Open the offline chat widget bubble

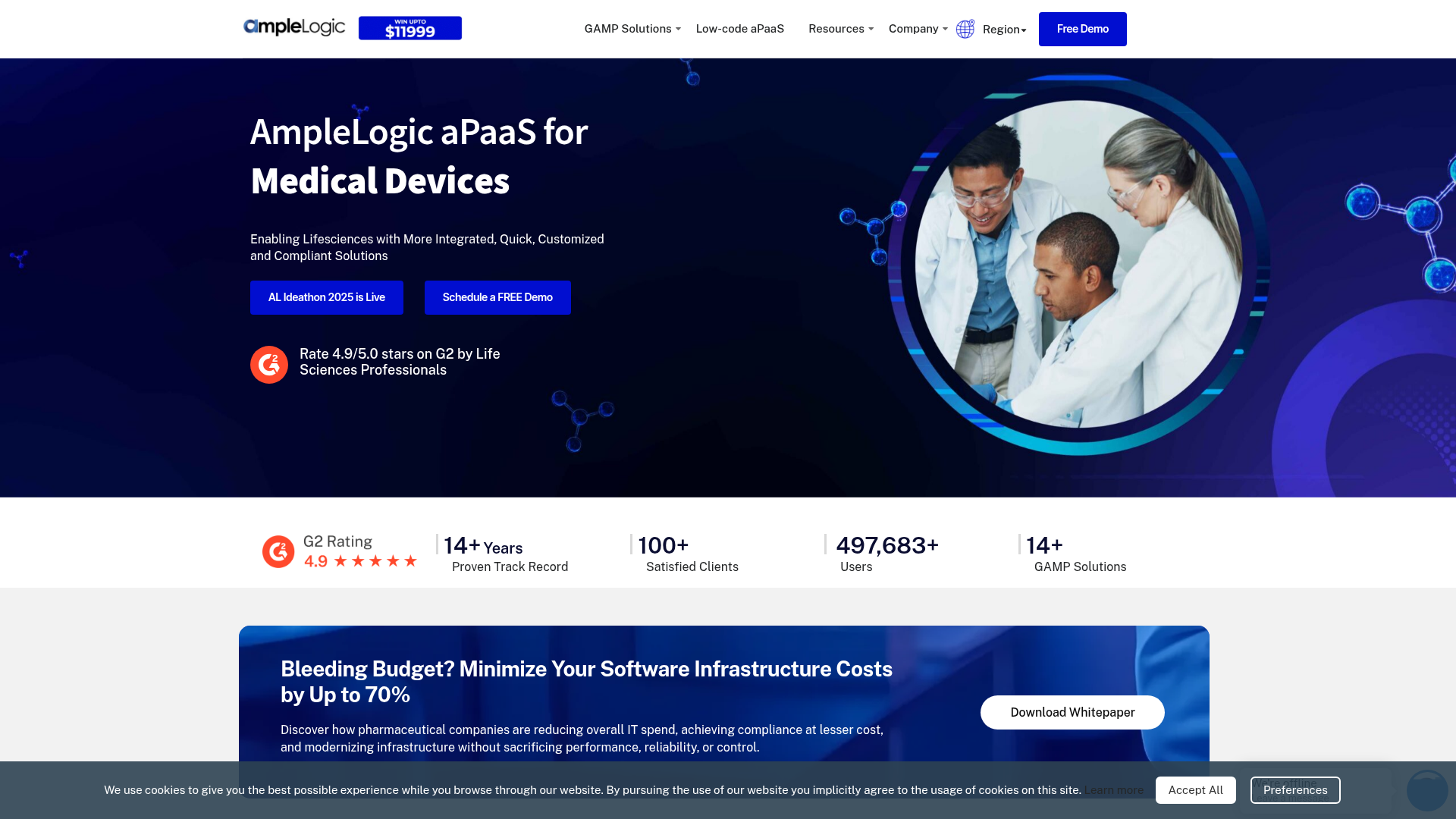point(1427,791)
